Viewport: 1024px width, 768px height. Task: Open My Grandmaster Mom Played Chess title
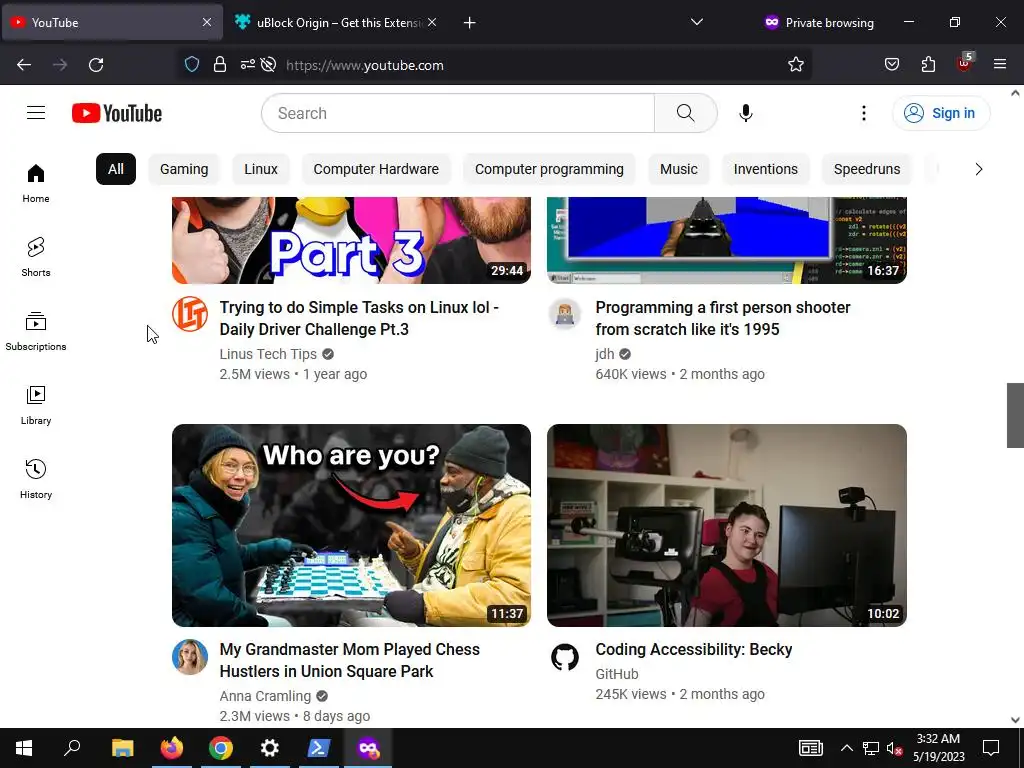pyautogui.click(x=349, y=660)
